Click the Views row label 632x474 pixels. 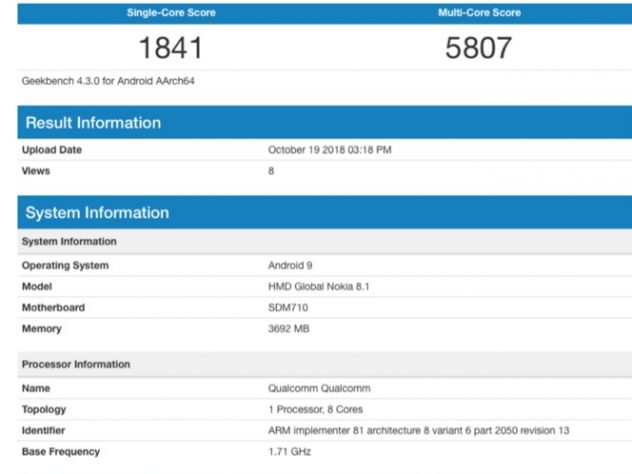coord(36,171)
